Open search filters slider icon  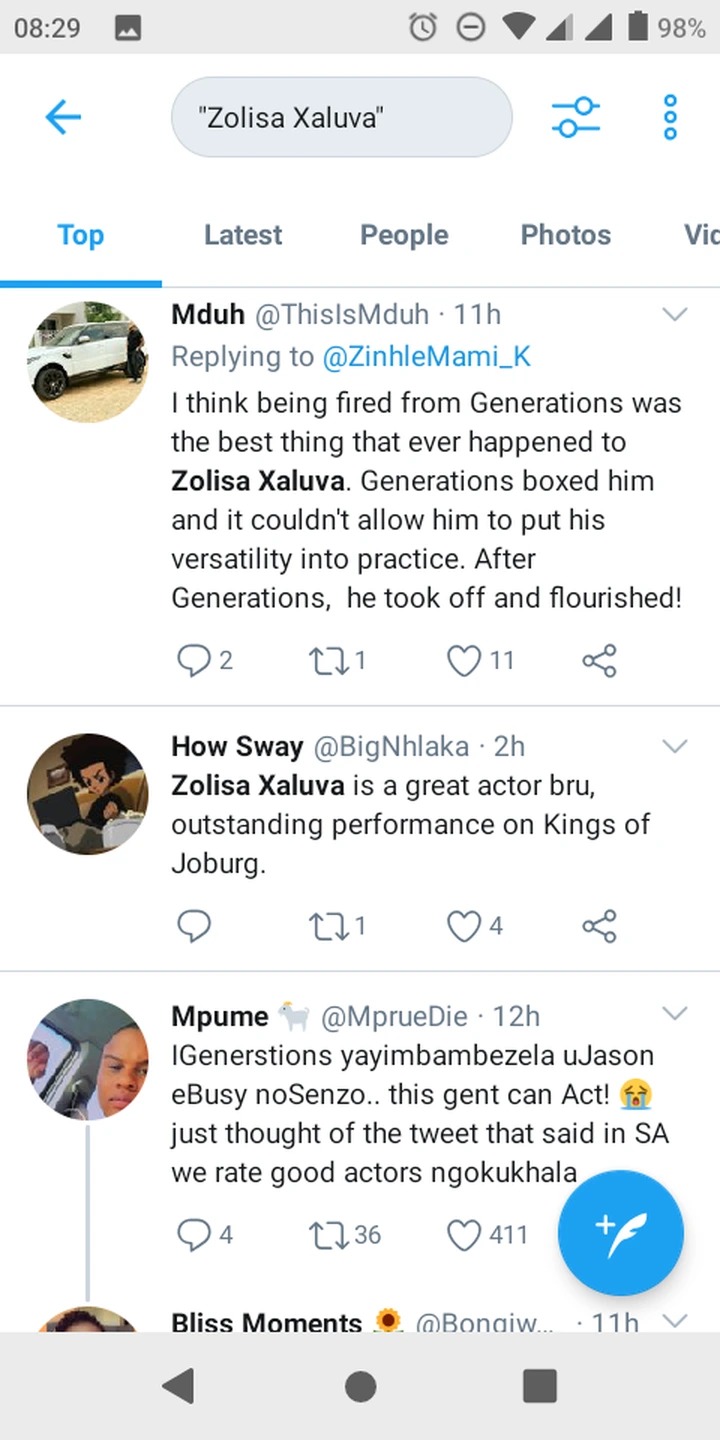point(576,118)
